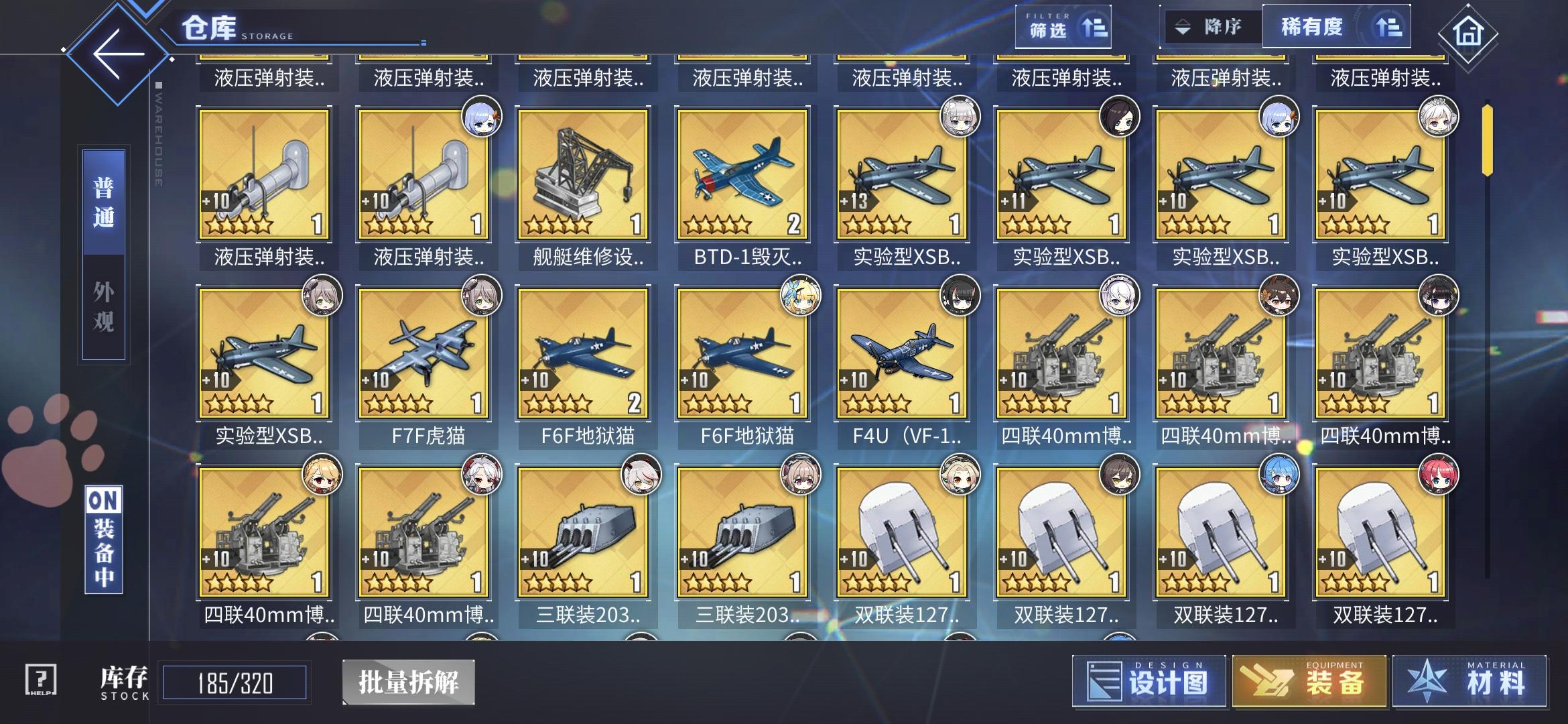The height and width of the screenshot is (724, 1568).
Task: Open the 筛选 filter options
Action: [1063, 27]
